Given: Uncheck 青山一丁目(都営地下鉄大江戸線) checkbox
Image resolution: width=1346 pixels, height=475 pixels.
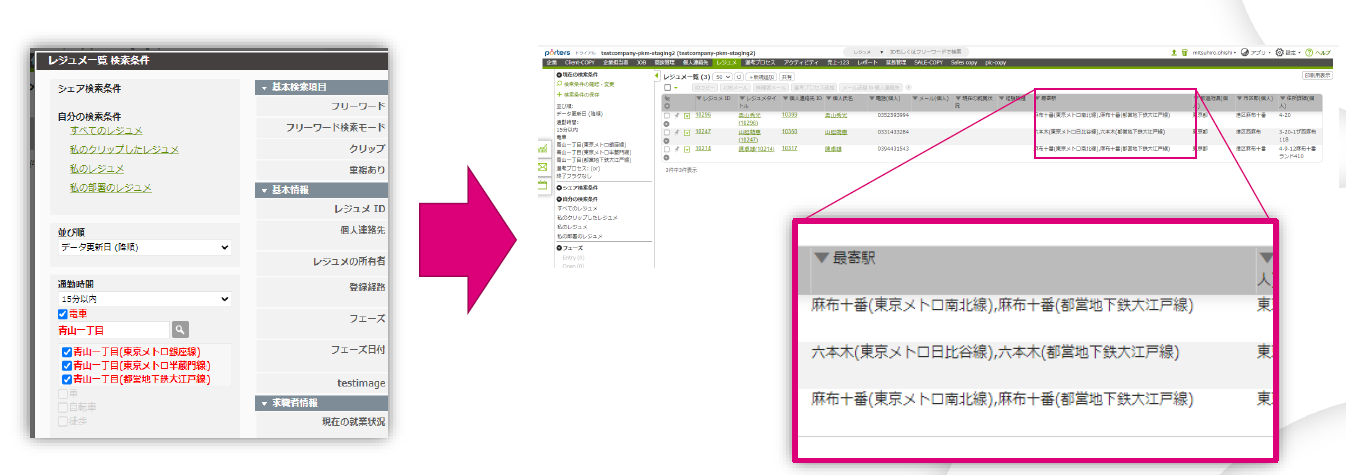Looking at the screenshot, I should click(67, 379).
